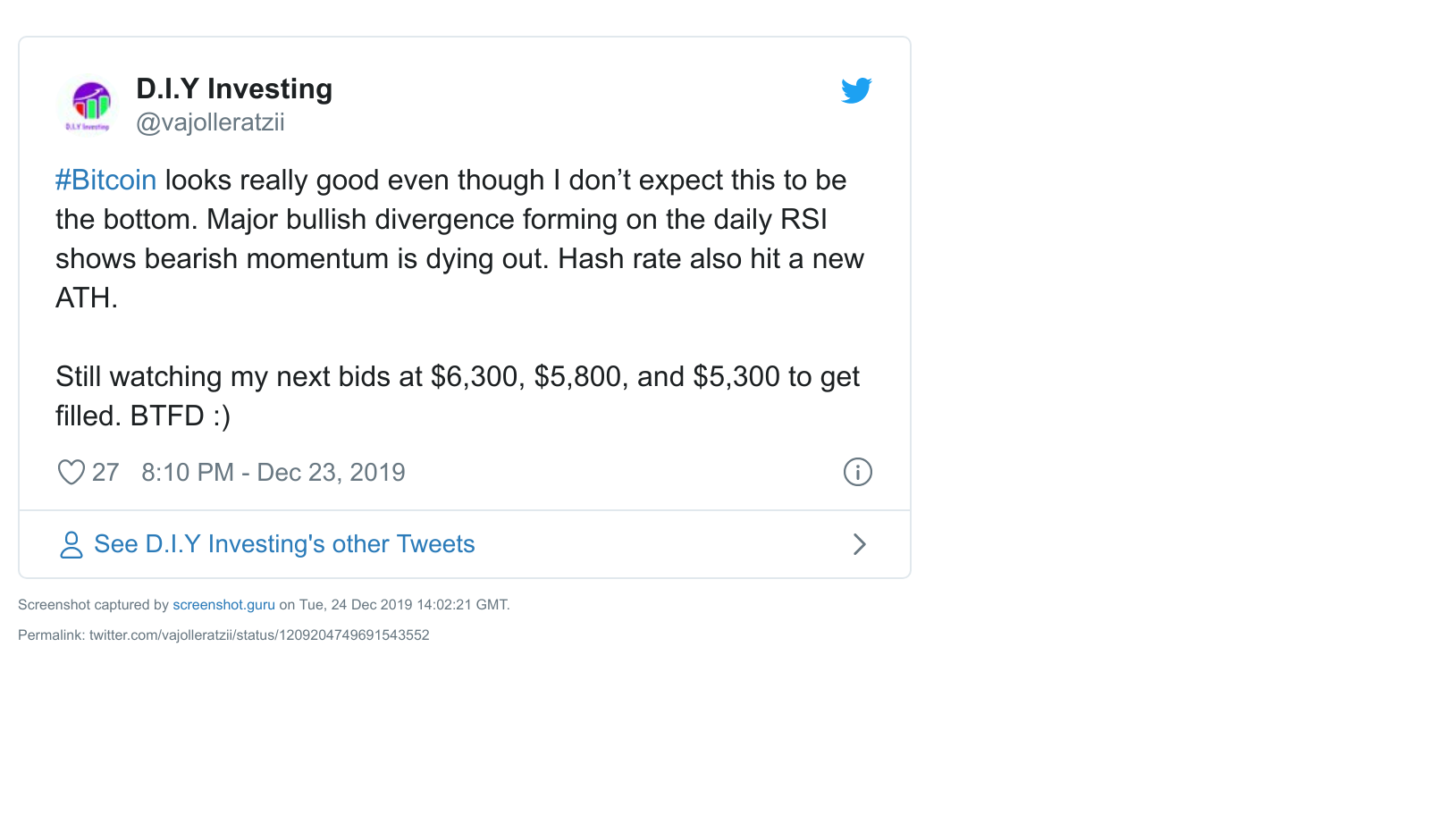Open the tweet info circle icon
Image resolution: width=1430 pixels, height=840 pixels.
pos(858,472)
